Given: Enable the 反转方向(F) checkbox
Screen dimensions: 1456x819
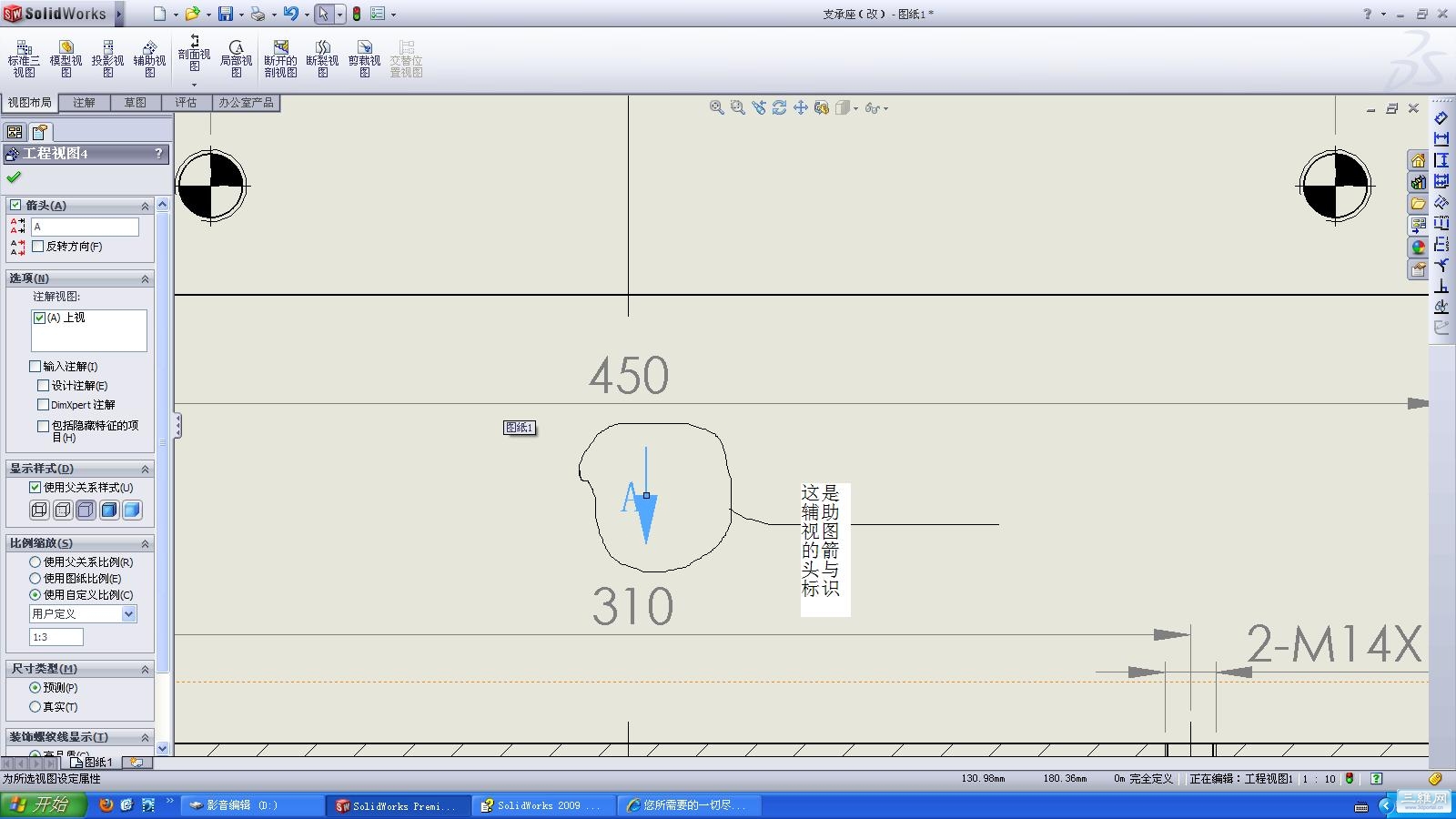Looking at the screenshot, I should [37, 247].
